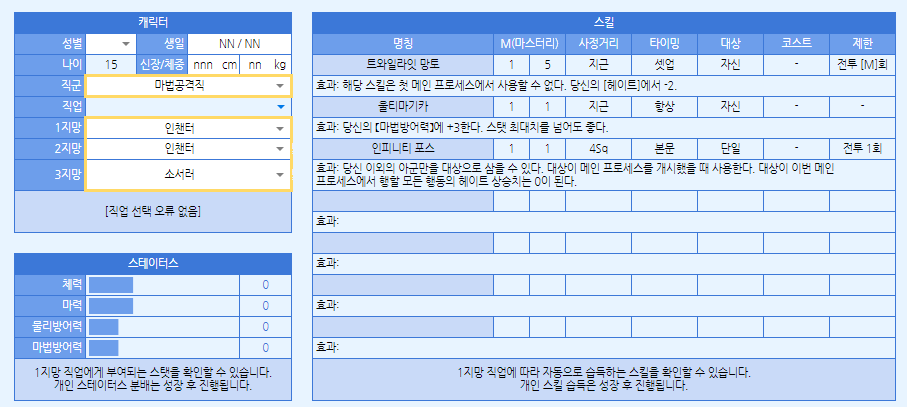
Task: Click the 마법방어력 value 0
Action: click(266, 347)
